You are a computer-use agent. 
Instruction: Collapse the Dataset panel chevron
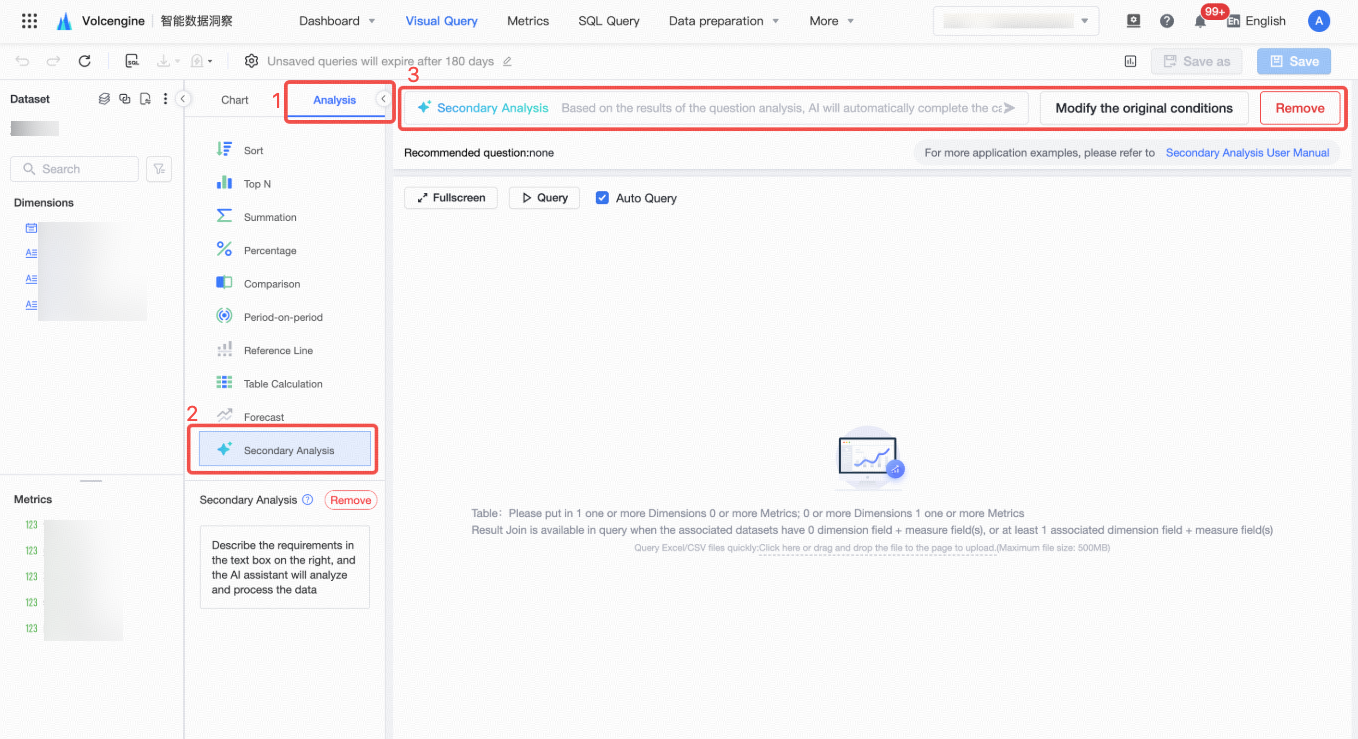click(x=182, y=99)
